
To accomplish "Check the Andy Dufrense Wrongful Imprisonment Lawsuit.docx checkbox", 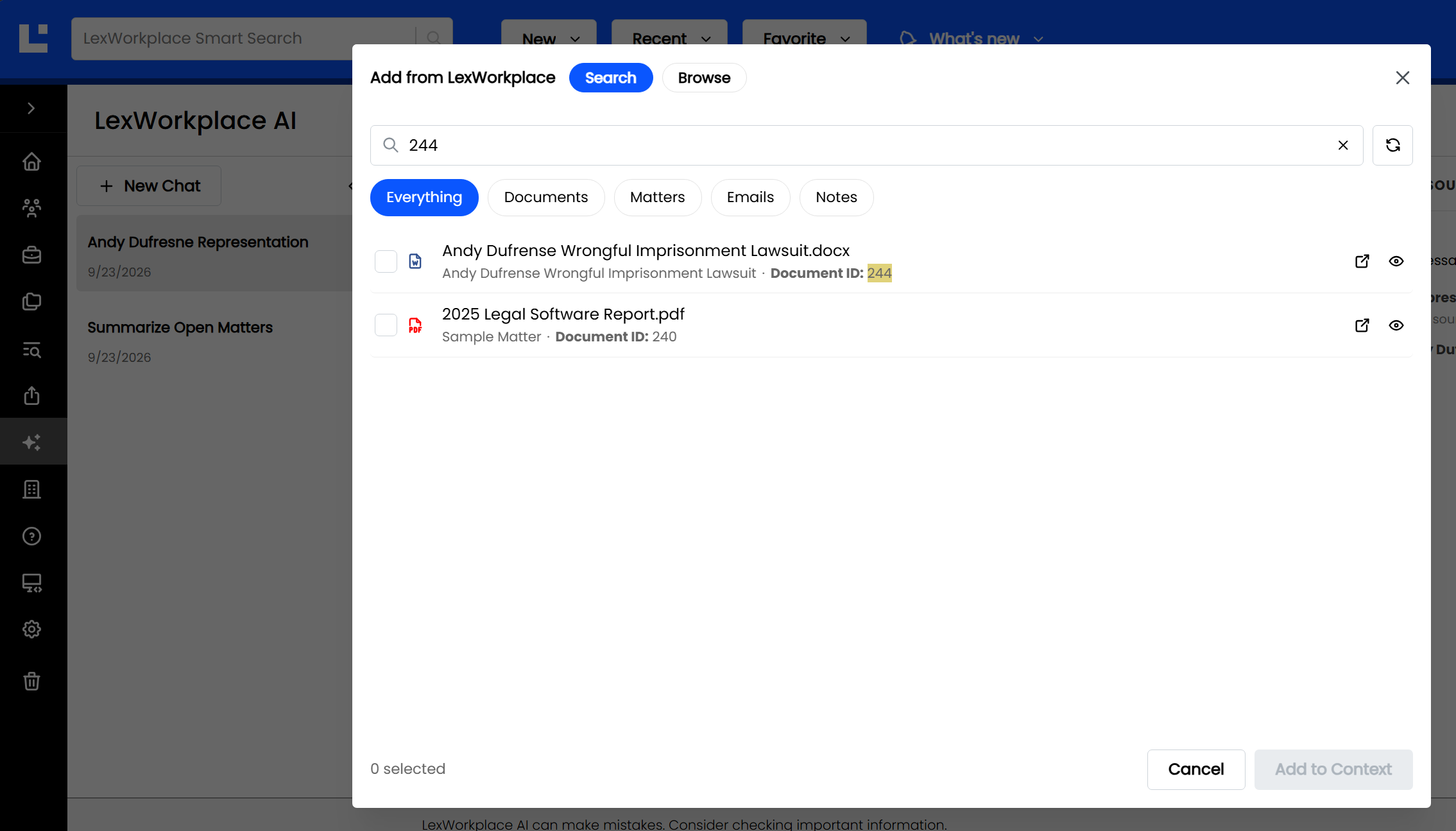I will coord(386,261).
